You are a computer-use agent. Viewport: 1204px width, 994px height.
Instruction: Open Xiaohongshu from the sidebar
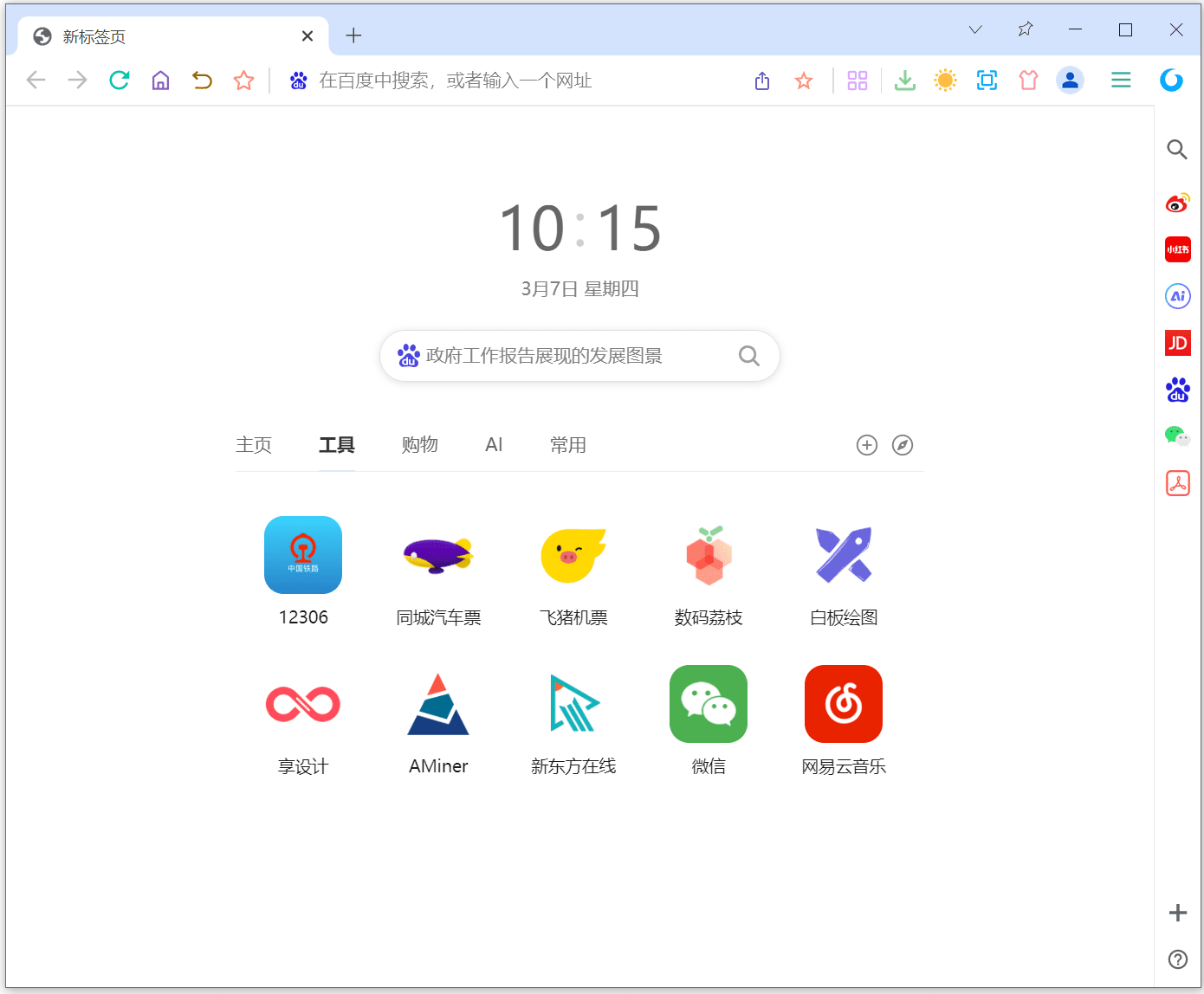pos(1178,249)
